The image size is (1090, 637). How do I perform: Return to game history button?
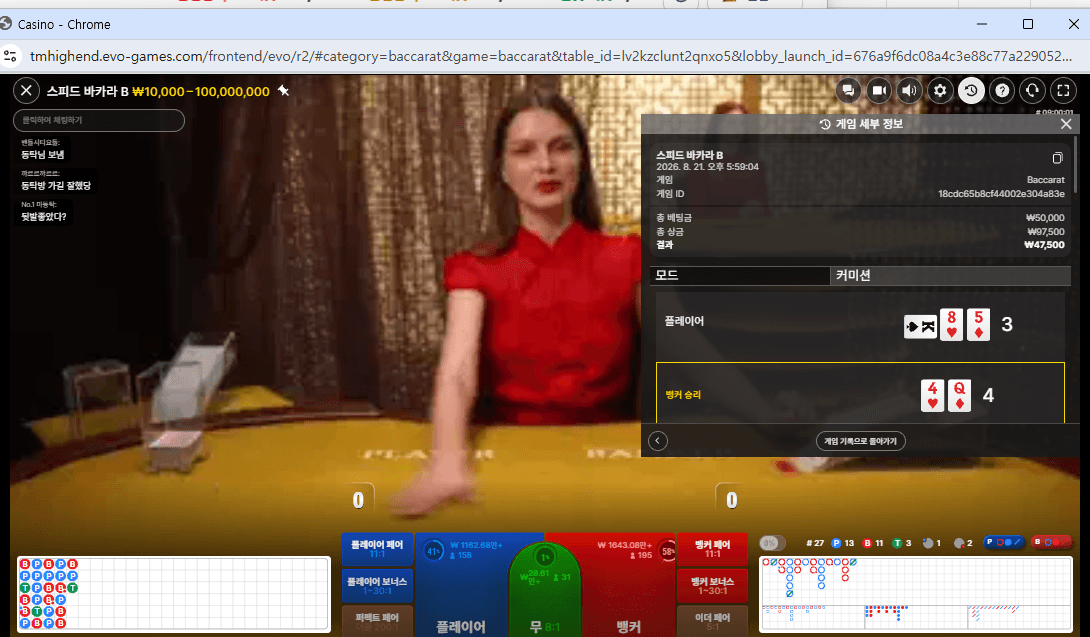click(860, 441)
